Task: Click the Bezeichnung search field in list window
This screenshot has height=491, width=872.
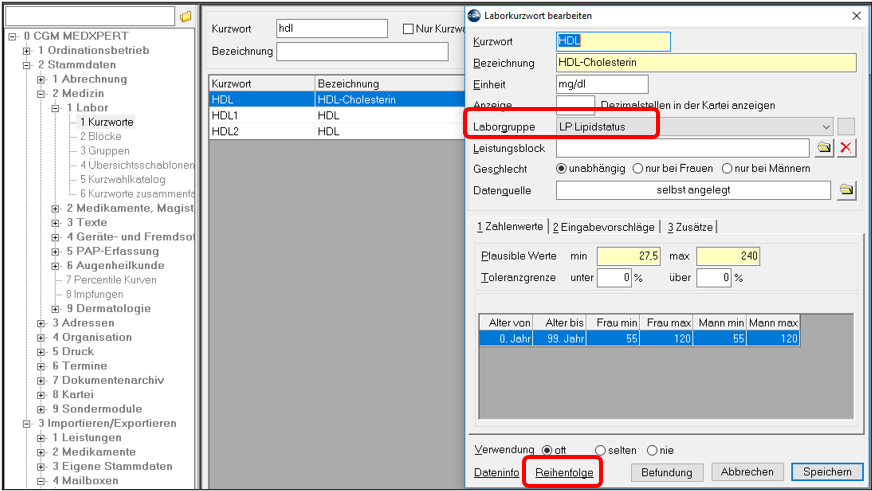Action: click(362, 51)
